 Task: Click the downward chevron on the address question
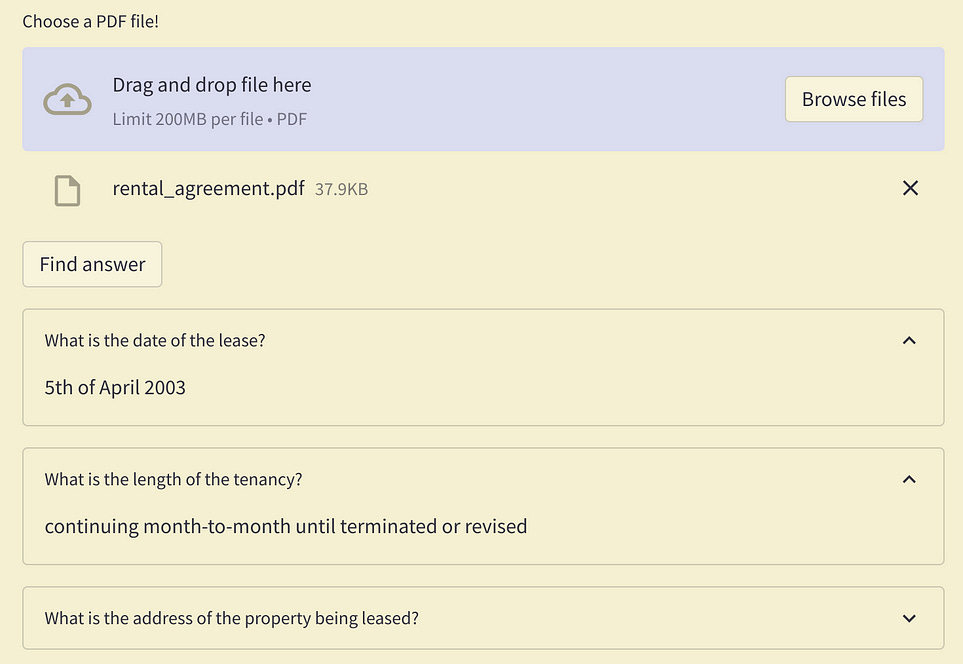tap(909, 618)
